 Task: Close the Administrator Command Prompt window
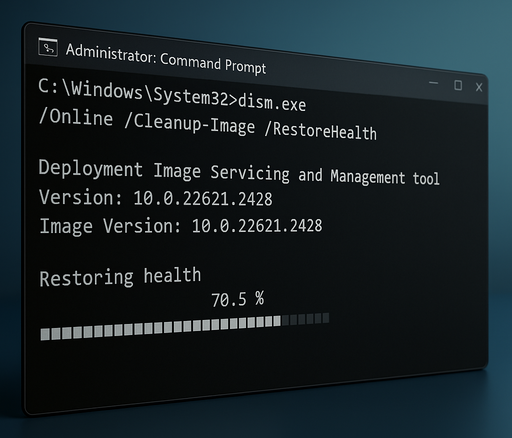(479, 87)
